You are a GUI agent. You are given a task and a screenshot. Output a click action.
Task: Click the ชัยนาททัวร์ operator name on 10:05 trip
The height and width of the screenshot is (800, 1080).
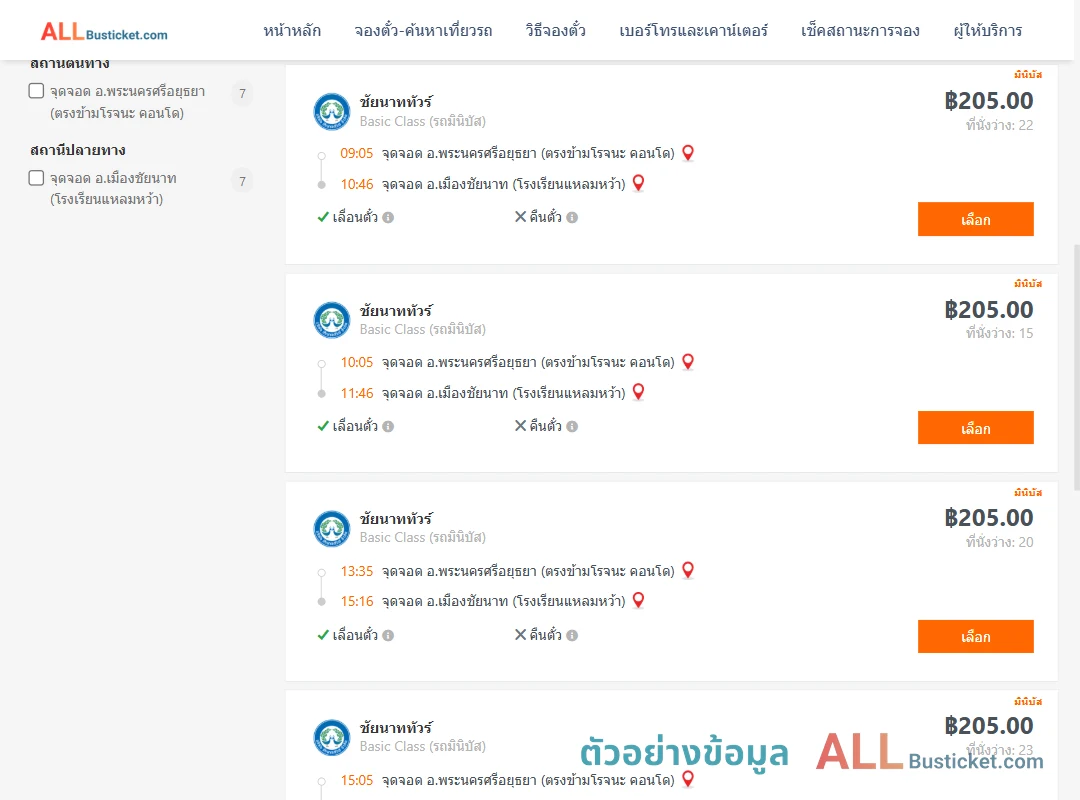396,311
